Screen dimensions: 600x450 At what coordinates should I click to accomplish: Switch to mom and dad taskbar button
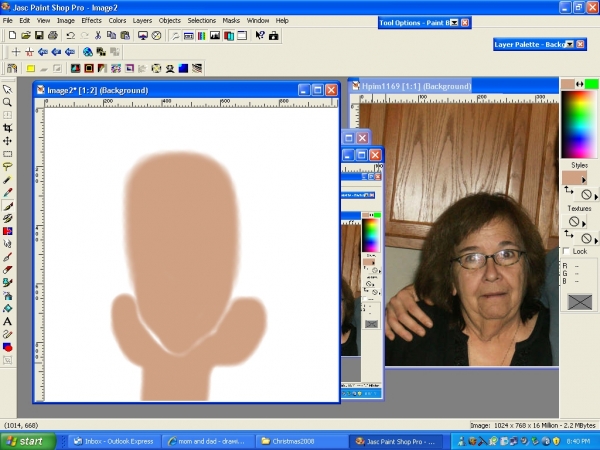[x=207, y=441]
